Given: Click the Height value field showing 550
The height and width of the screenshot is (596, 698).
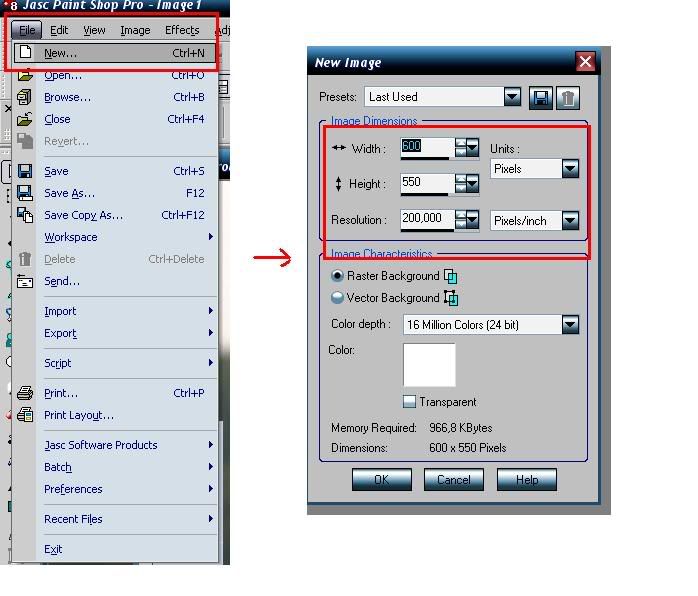Looking at the screenshot, I should (x=427, y=183).
